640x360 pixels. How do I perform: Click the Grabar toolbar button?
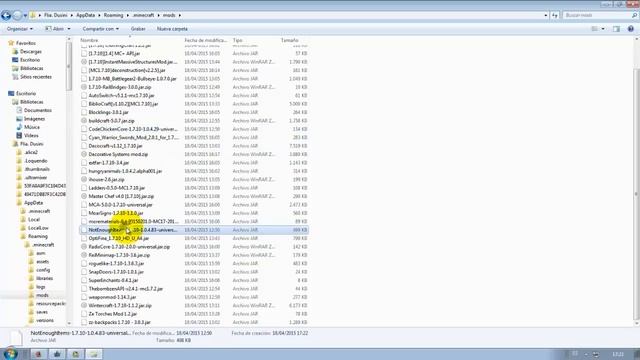point(138,29)
